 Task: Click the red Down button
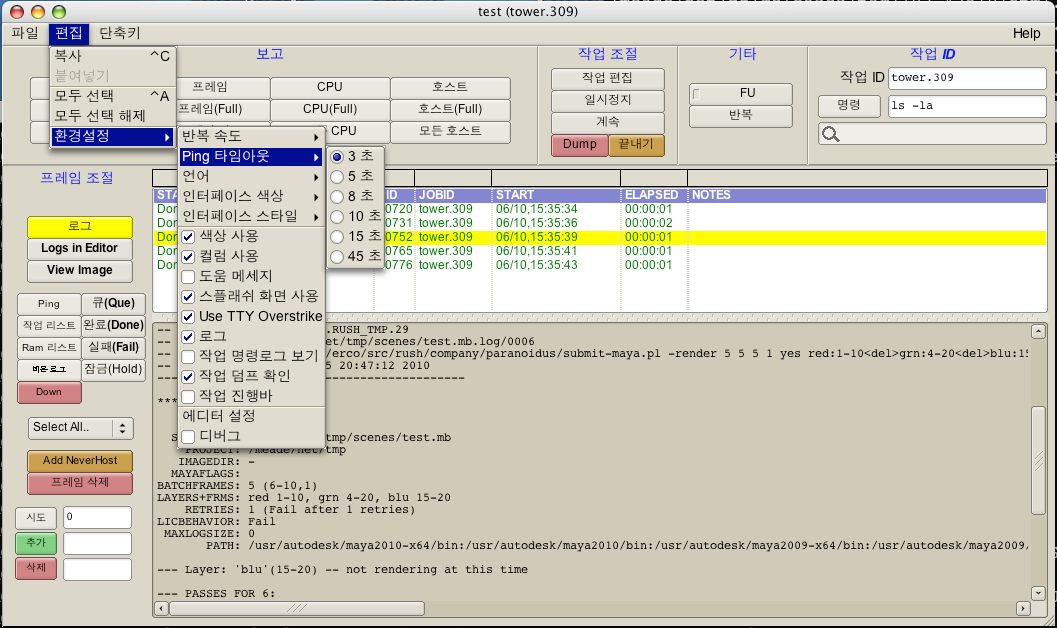point(49,392)
